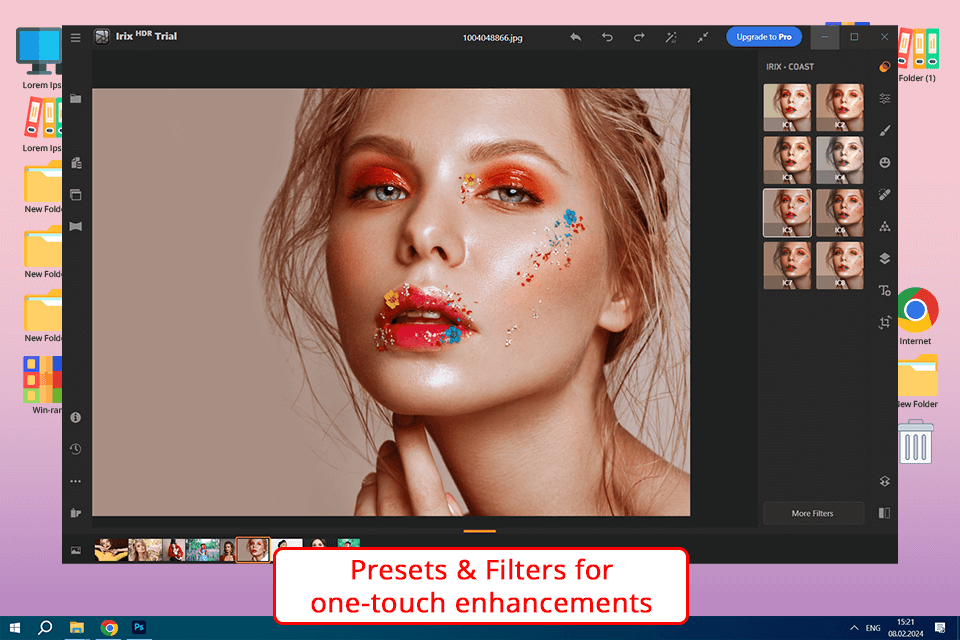Click the magic wand auto-enhance icon
Screen dimensions: 960x640
[671, 37]
